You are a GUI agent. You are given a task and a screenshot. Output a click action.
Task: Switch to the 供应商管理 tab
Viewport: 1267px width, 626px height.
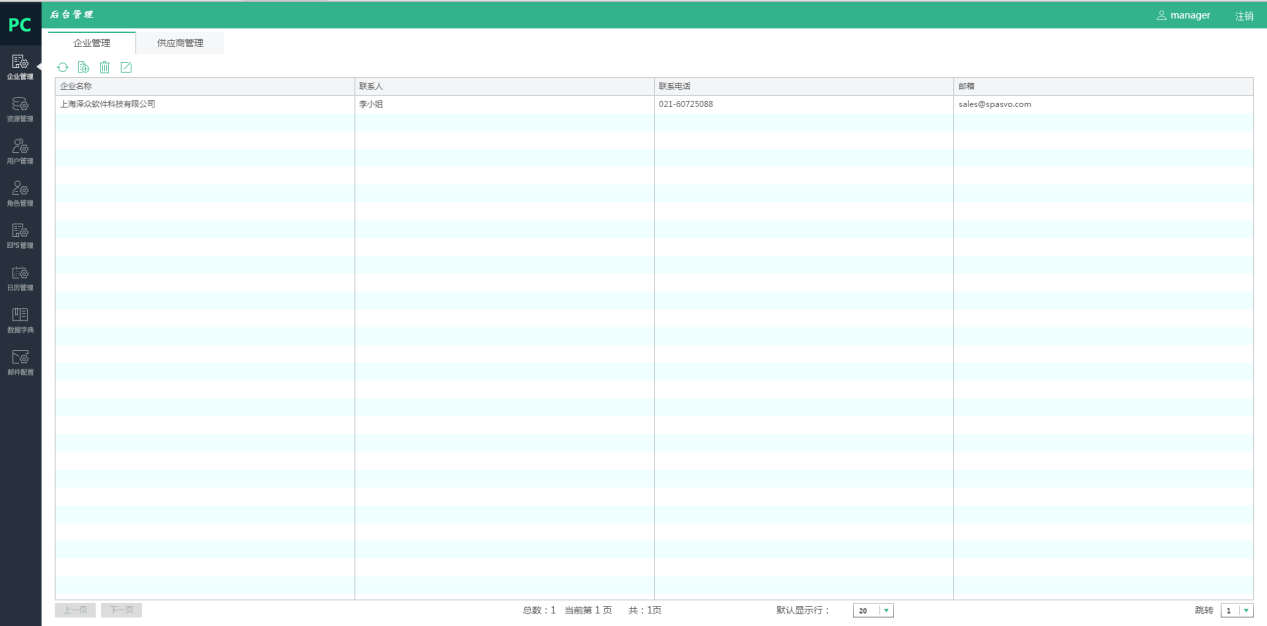(180, 43)
